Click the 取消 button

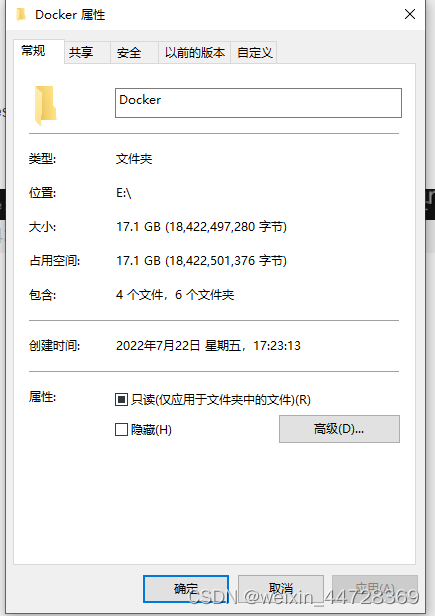point(281,589)
